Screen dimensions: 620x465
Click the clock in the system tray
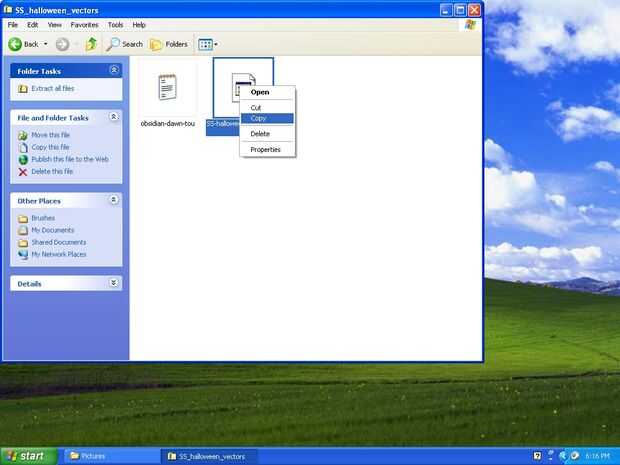[x=597, y=456]
